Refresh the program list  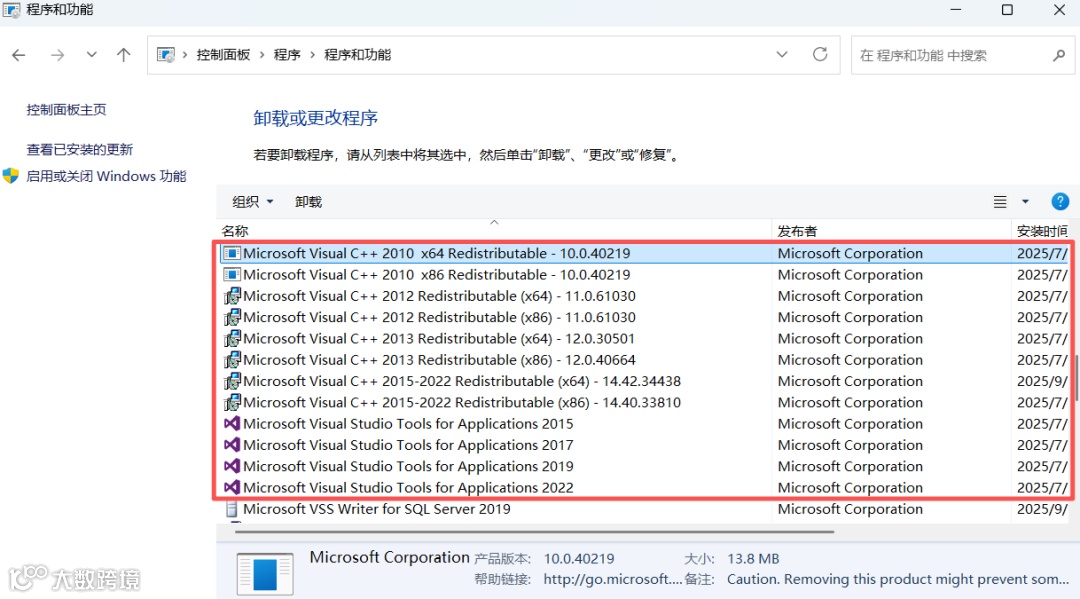pyautogui.click(x=820, y=54)
